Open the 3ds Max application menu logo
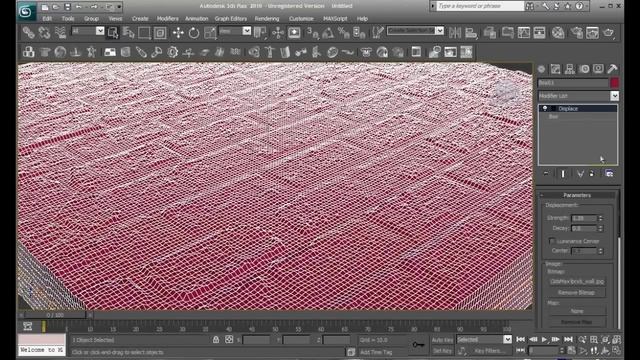The width and height of the screenshot is (640, 360). 27,11
